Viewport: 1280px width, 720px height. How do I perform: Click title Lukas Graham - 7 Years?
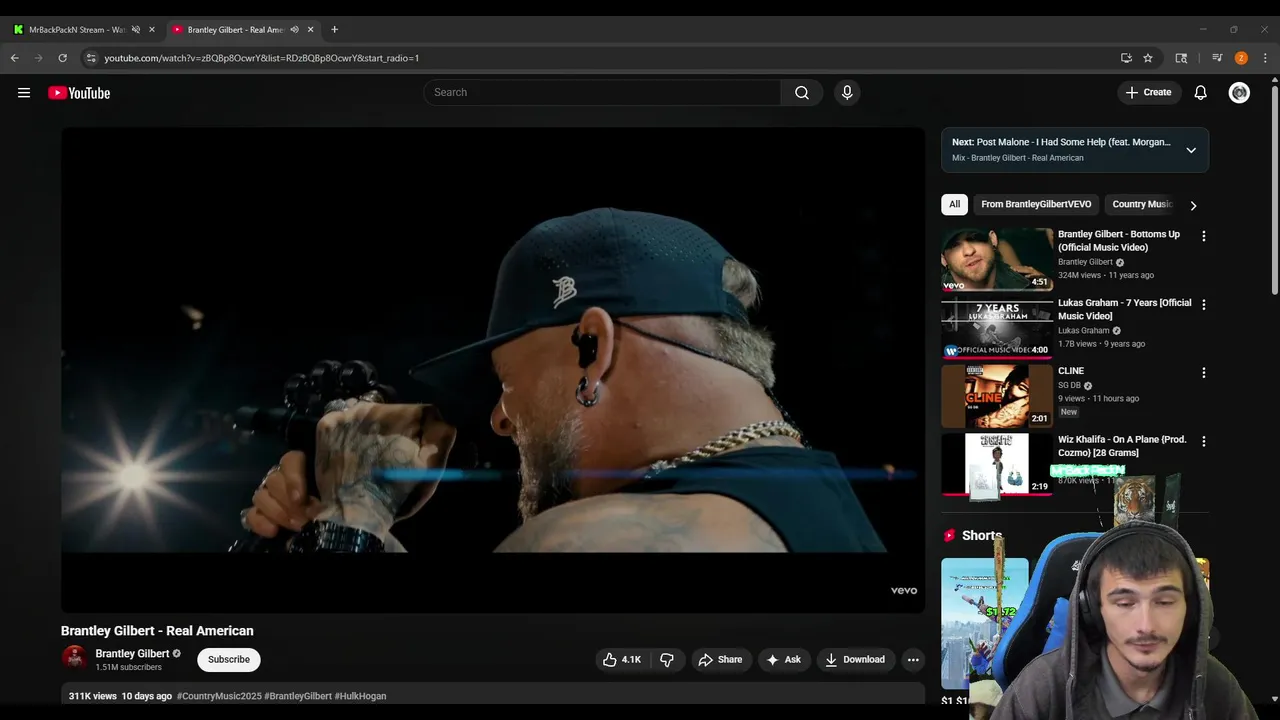click(x=1124, y=309)
